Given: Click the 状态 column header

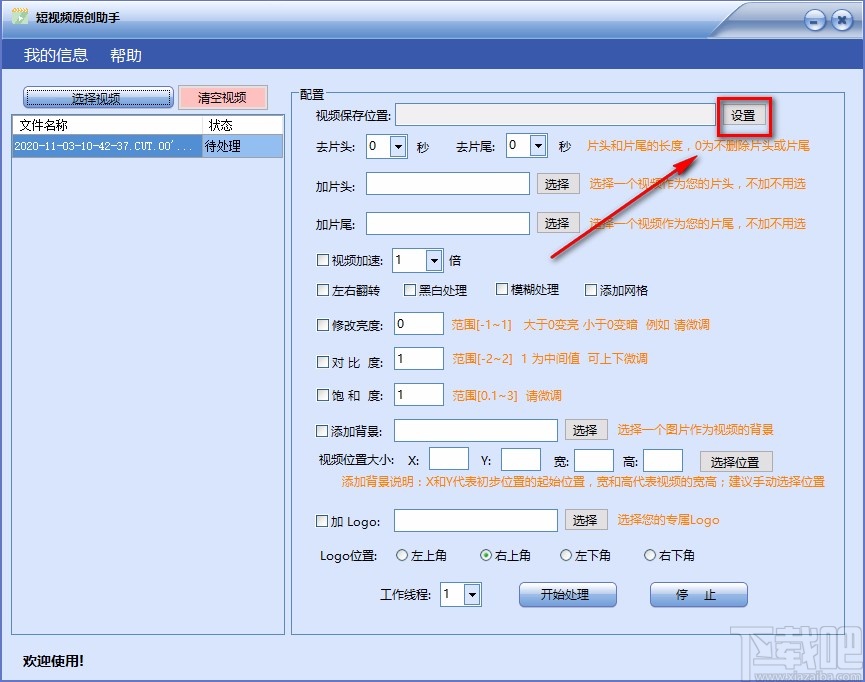Looking at the screenshot, I should pos(243,125).
